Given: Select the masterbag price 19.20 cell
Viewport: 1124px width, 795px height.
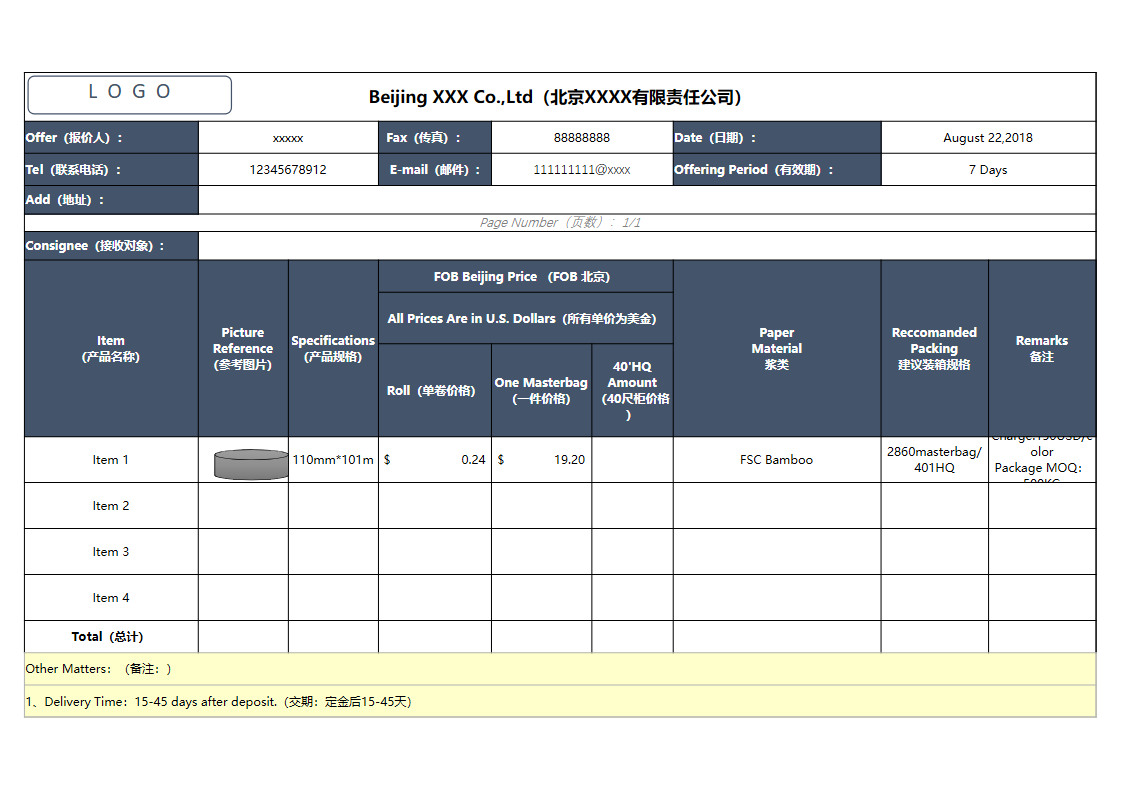Looking at the screenshot, I should [x=541, y=460].
